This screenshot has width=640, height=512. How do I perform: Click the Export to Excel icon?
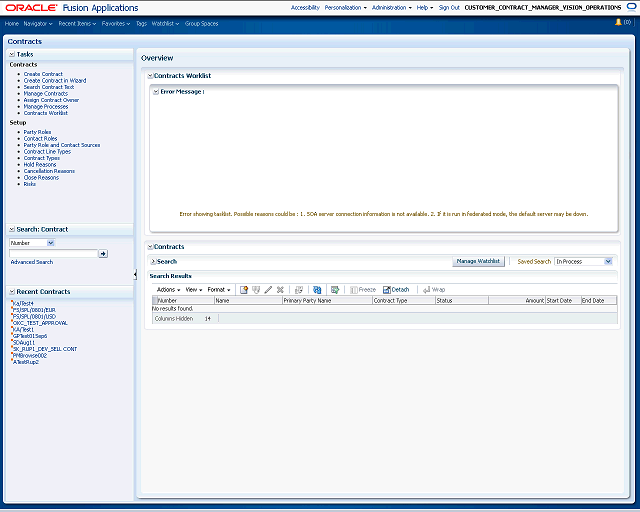click(335, 290)
